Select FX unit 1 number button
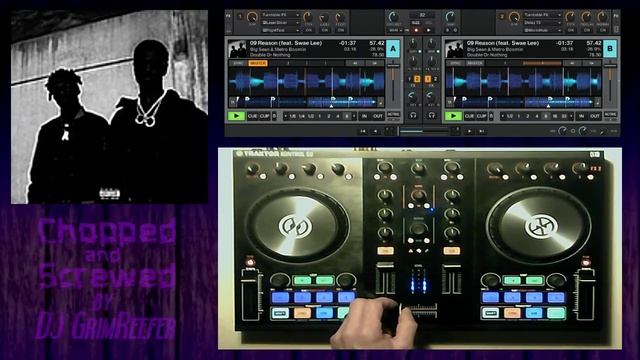The width and height of the screenshot is (640, 360). tap(240, 17)
